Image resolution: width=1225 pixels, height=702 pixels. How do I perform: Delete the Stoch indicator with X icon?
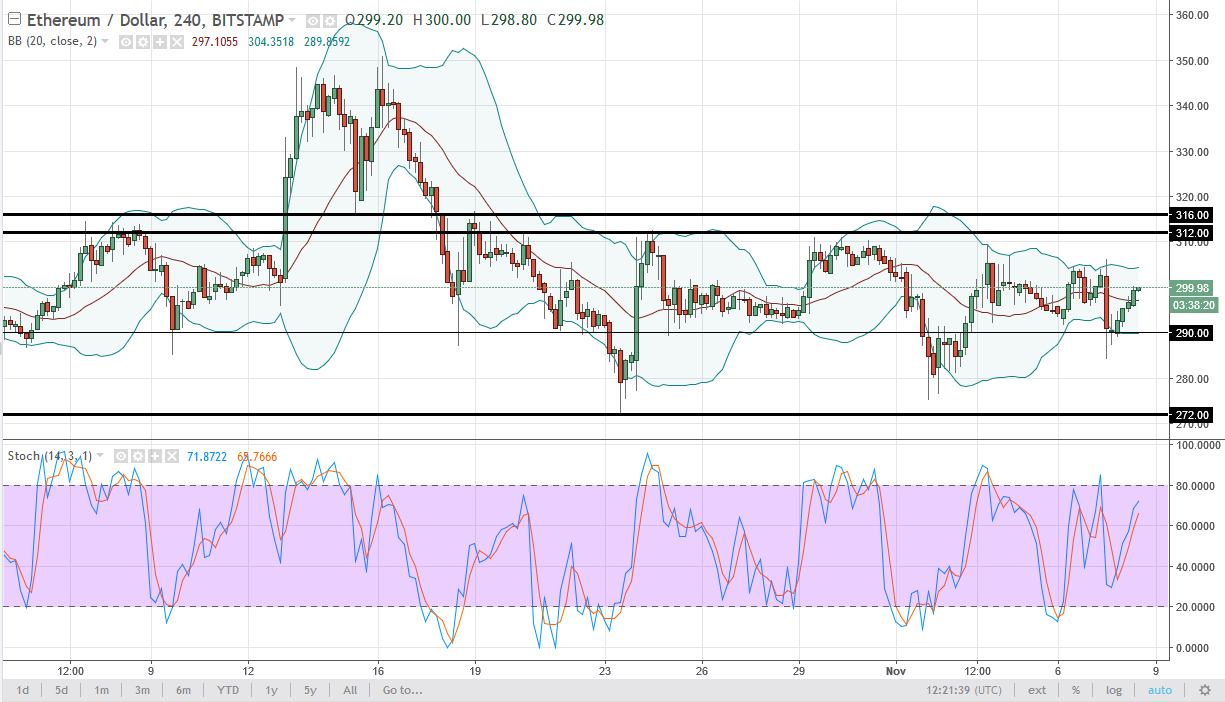[172, 456]
